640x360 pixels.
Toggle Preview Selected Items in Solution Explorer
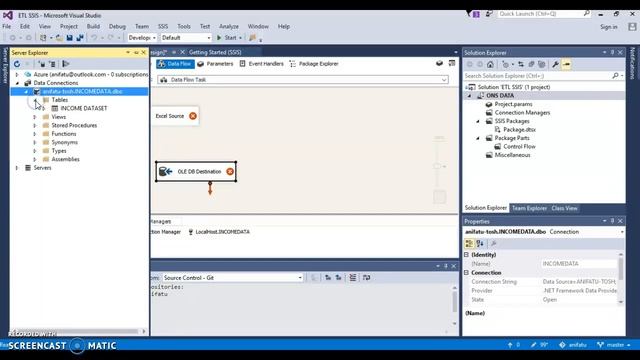[x=566, y=64]
